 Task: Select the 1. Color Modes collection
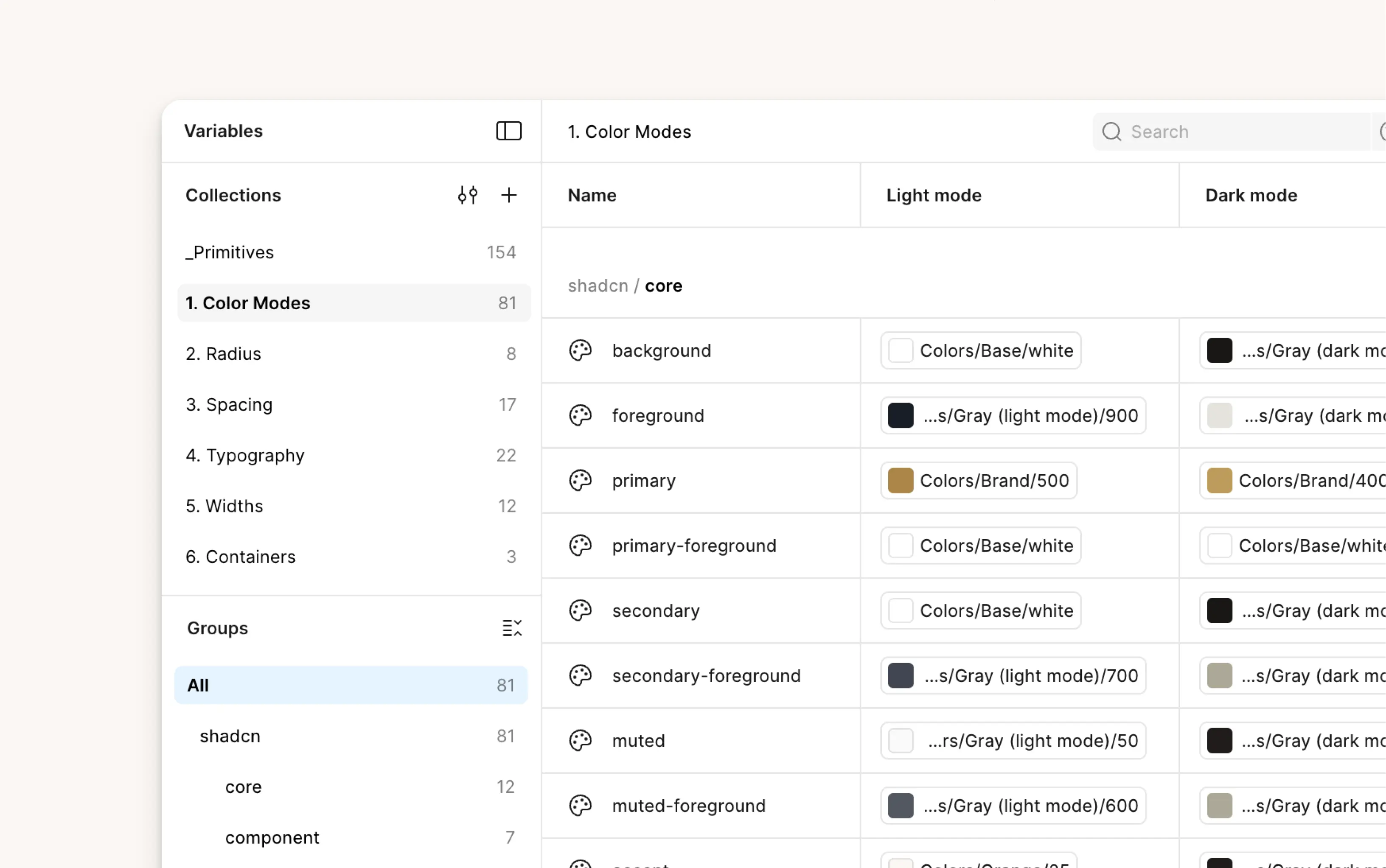(x=354, y=302)
